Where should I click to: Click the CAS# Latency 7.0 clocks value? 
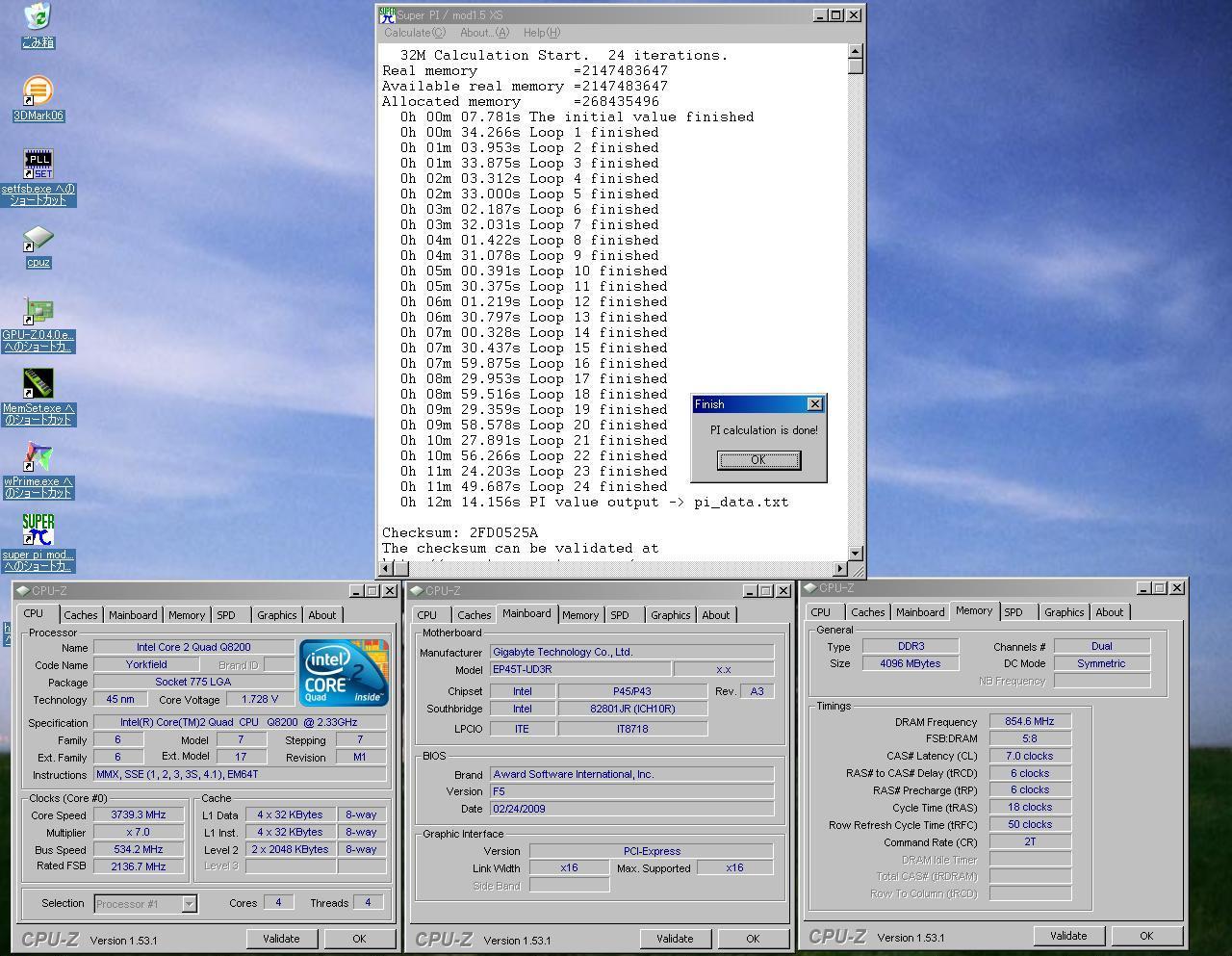click(1030, 756)
